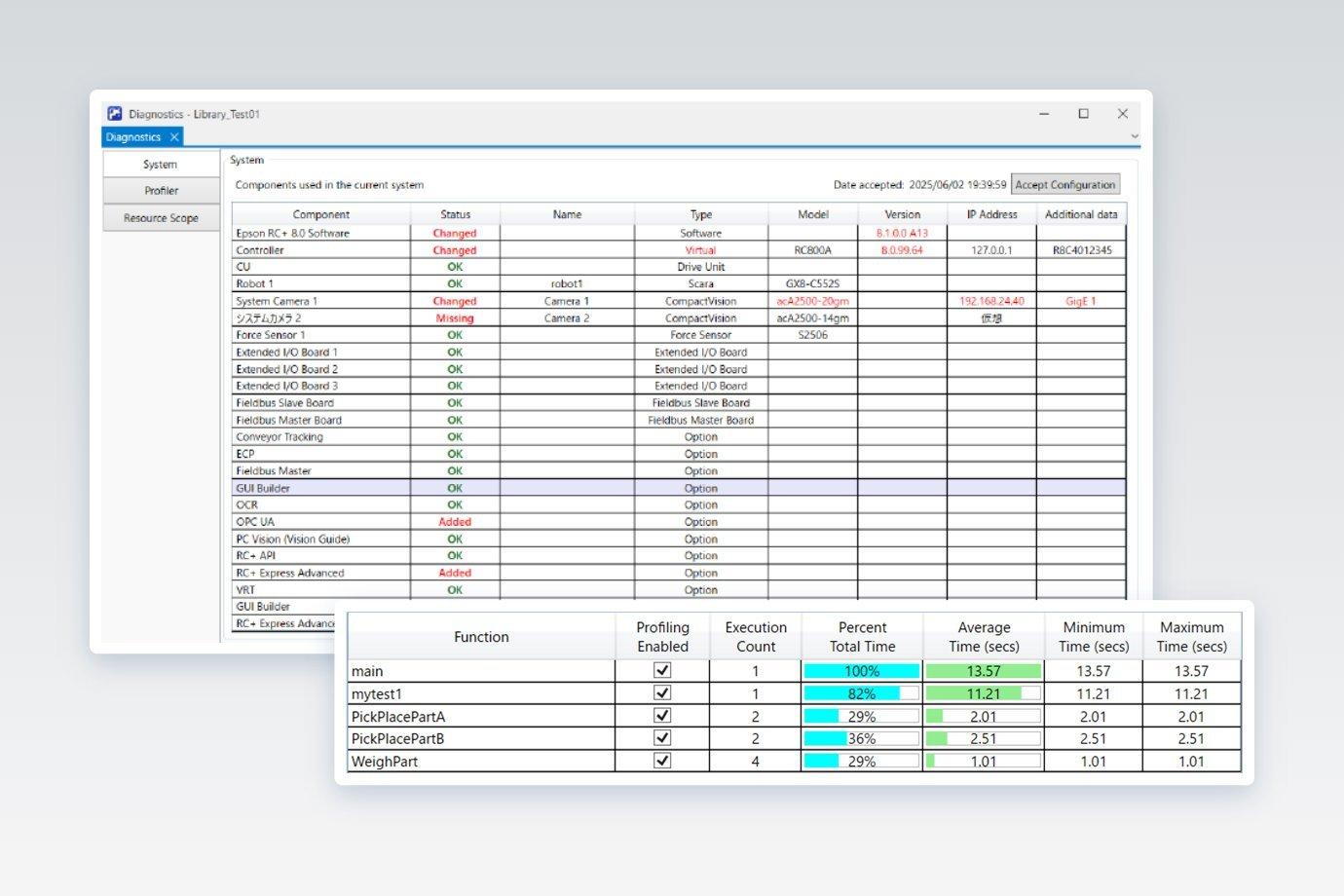Toggle profiling checkbox for PickPlacePartB
1344x896 pixels.
(x=662, y=738)
